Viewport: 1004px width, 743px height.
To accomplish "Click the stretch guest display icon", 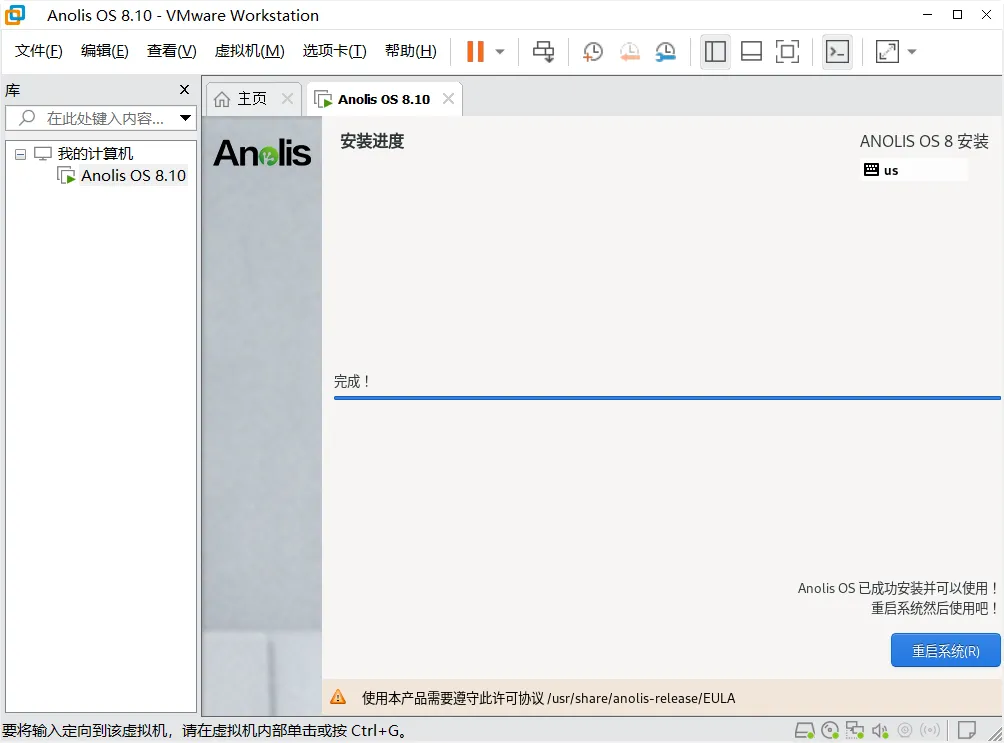I will [x=887, y=51].
